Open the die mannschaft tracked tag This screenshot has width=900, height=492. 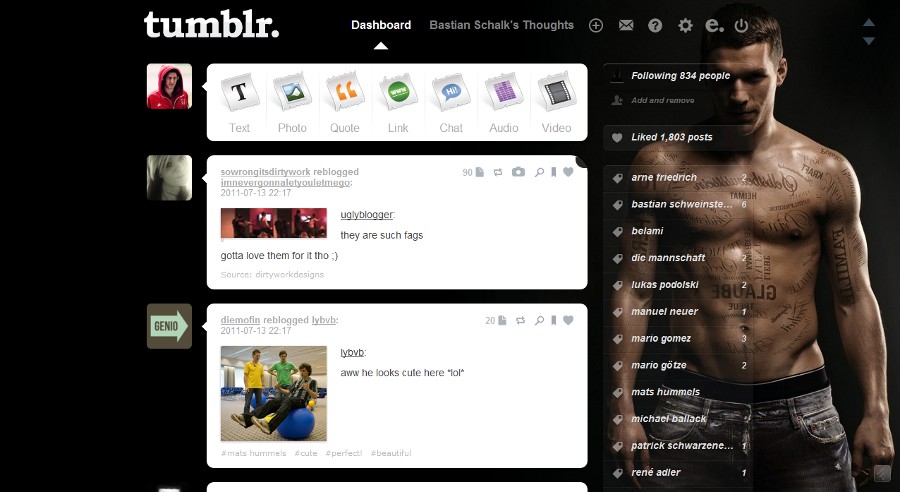click(677, 258)
